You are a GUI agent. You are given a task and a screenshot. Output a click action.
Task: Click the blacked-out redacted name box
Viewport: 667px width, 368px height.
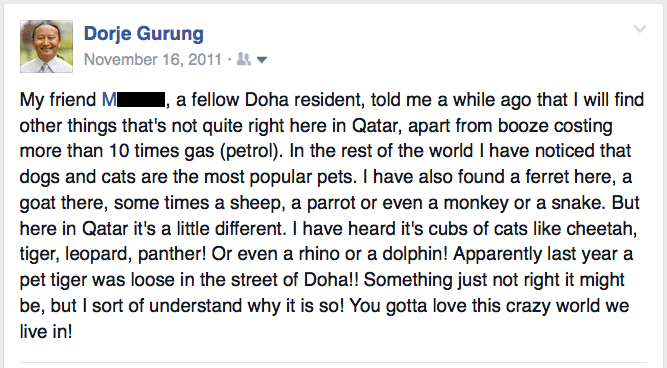pyautogui.click(x=141, y=100)
